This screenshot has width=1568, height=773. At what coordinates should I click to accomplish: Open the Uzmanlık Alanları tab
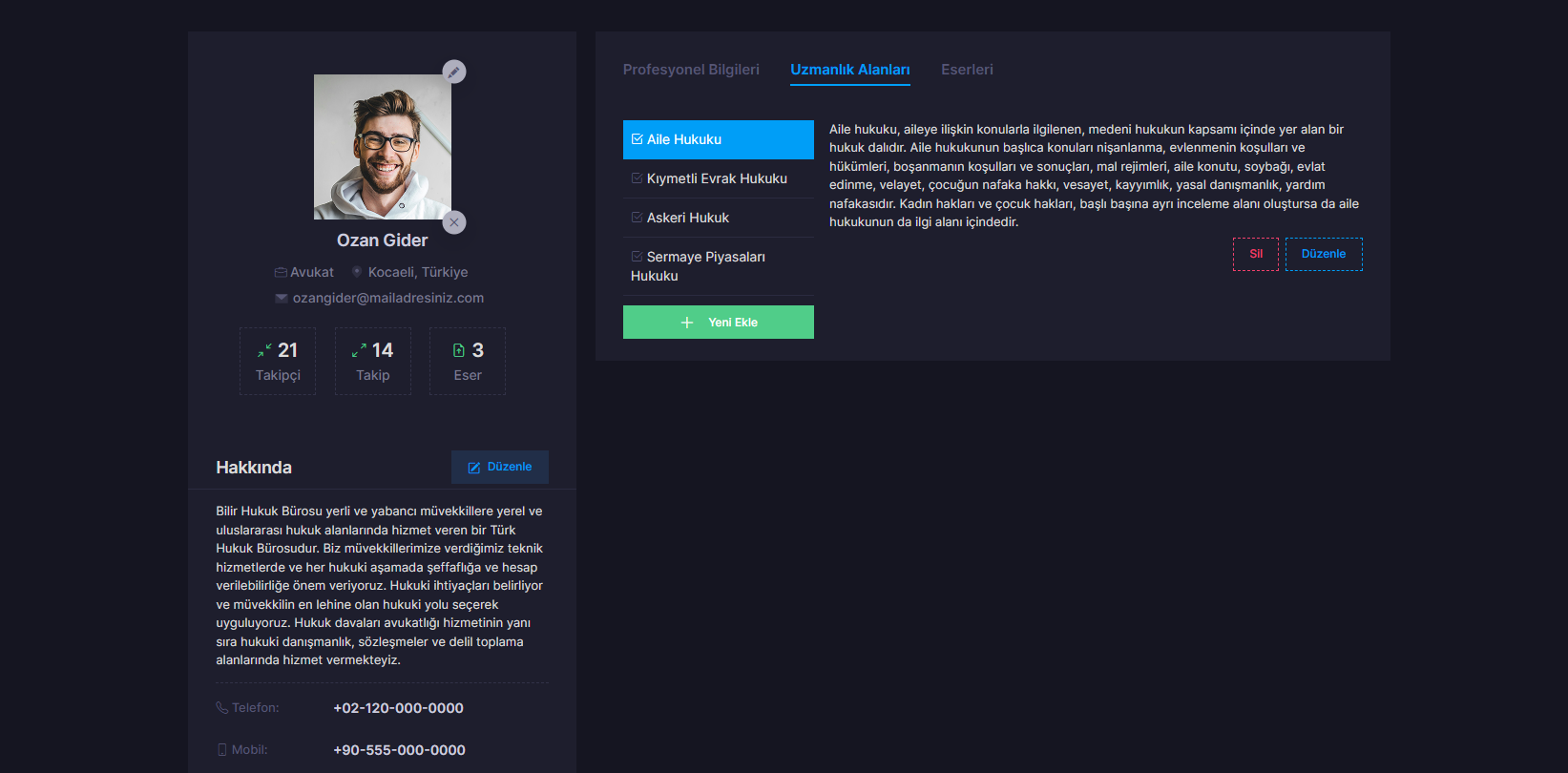(849, 70)
